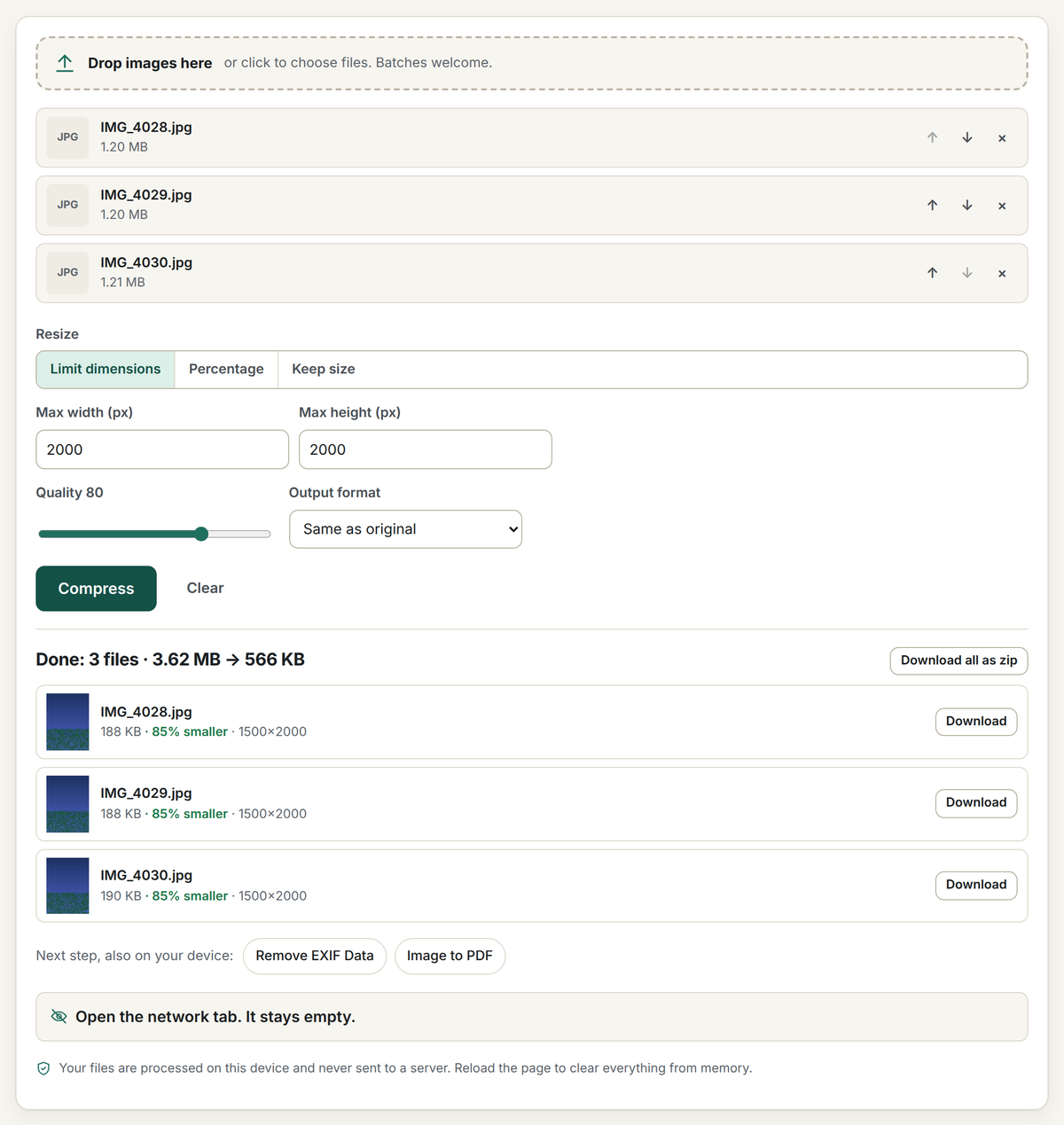
Task: Download compressed IMG_4030.jpg
Action: (x=976, y=885)
